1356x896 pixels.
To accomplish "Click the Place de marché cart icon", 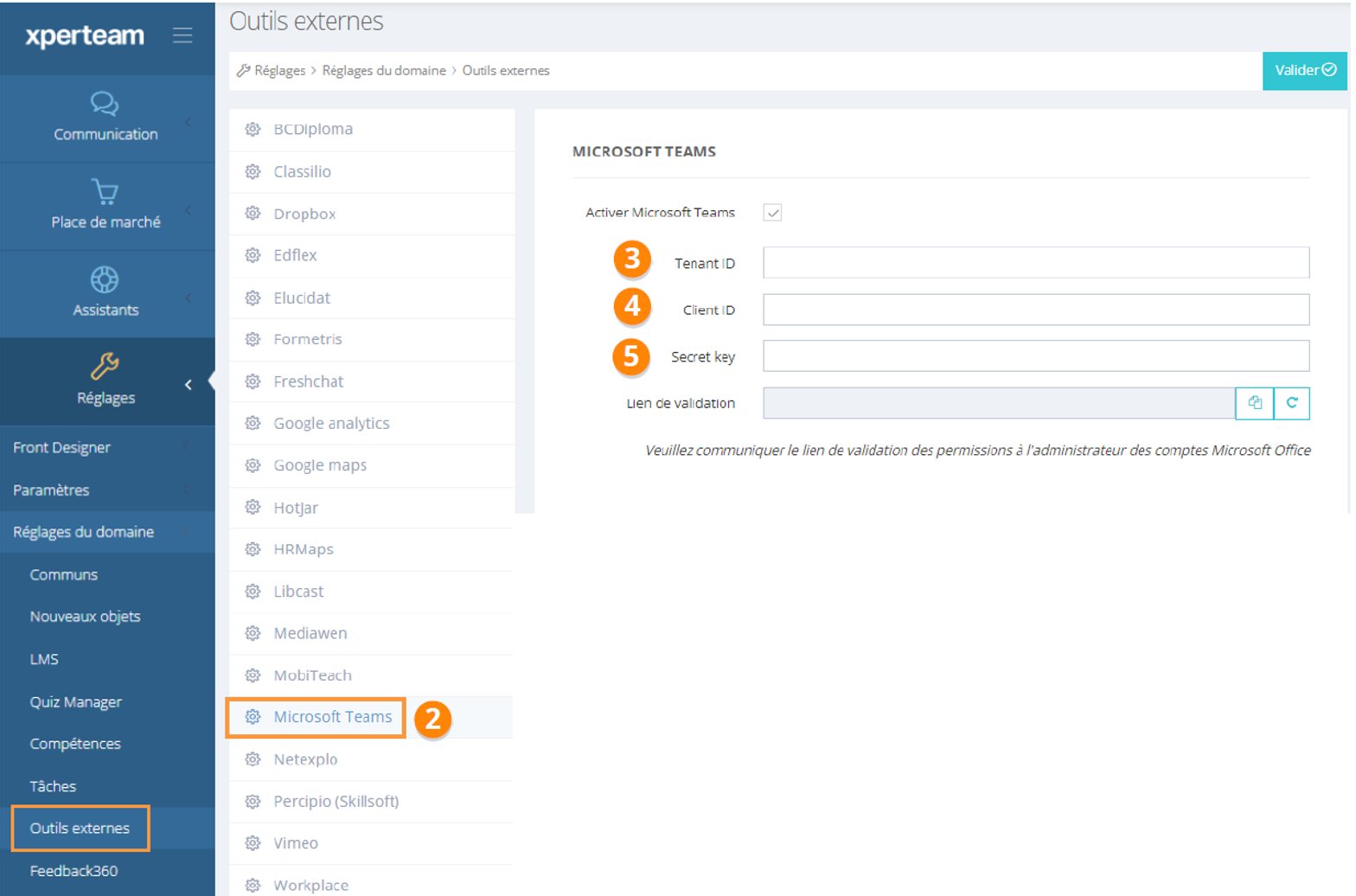I will (x=105, y=192).
